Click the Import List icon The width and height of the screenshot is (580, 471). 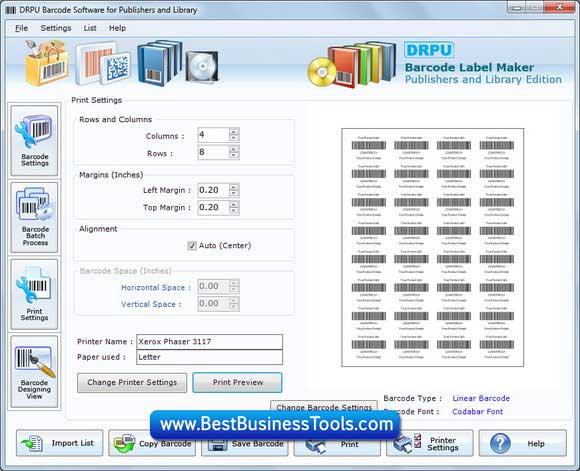point(32,443)
